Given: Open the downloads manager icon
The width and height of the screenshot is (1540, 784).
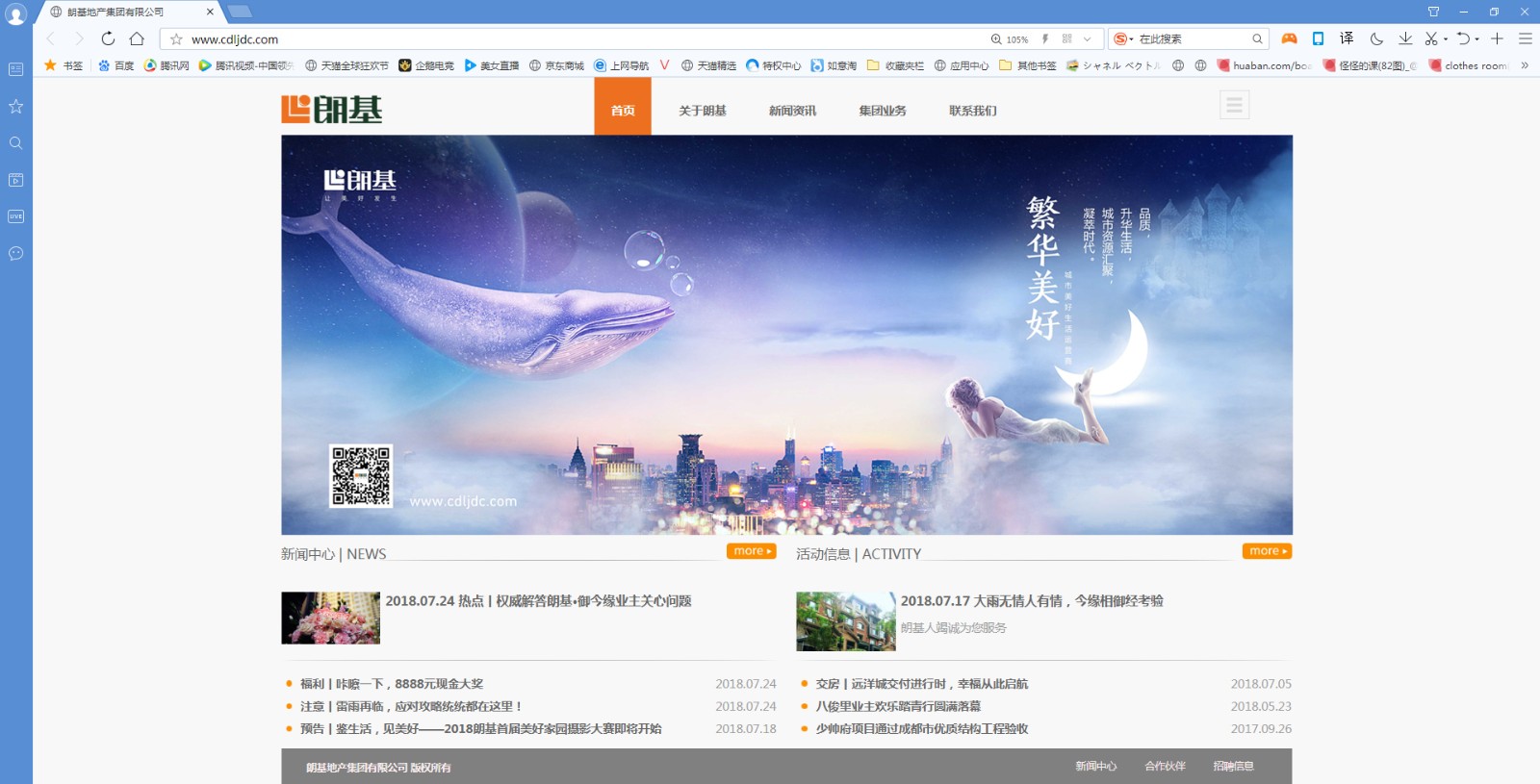Looking at the screenshot, I should 1405,38.
